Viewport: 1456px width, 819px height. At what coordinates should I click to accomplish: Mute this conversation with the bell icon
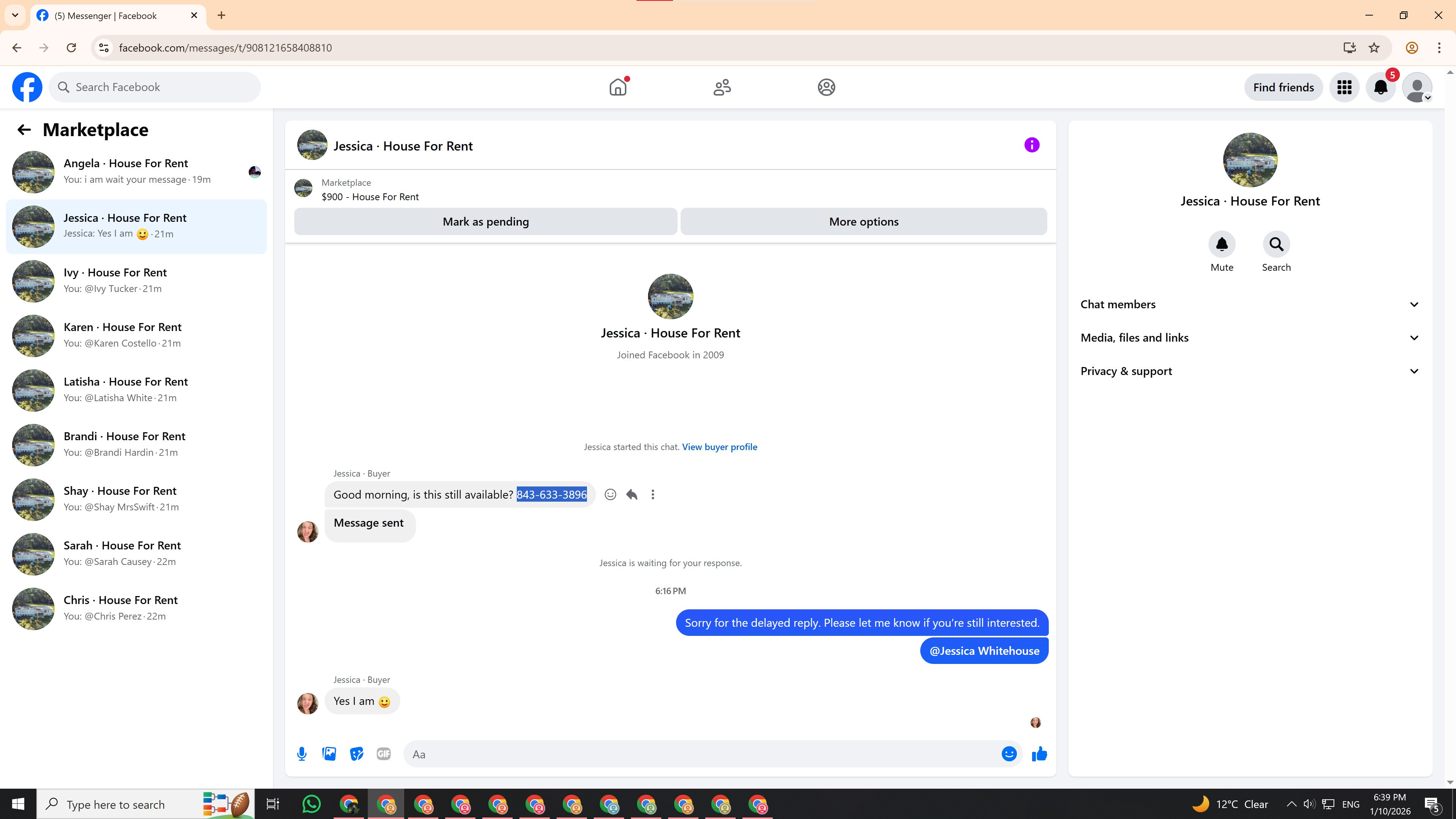1221,244
